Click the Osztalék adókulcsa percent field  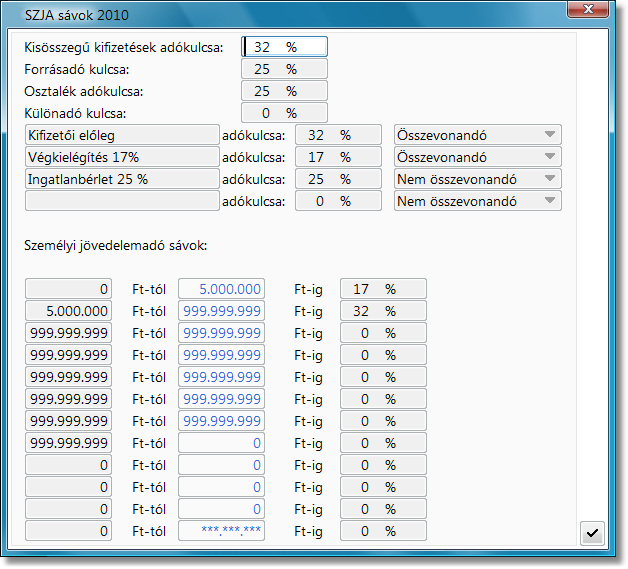pyautogui.click(x=284, y=91)
